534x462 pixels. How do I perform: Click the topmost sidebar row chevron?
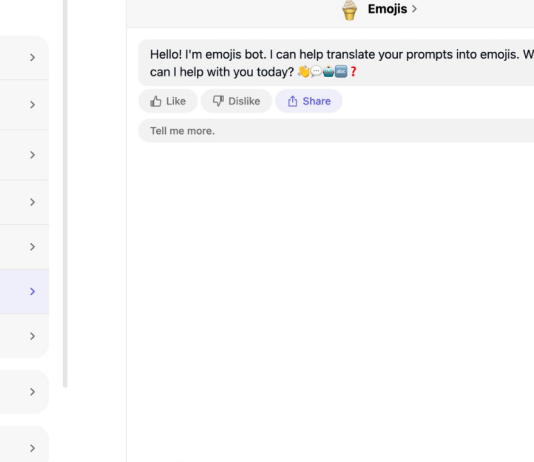point(32,58)
